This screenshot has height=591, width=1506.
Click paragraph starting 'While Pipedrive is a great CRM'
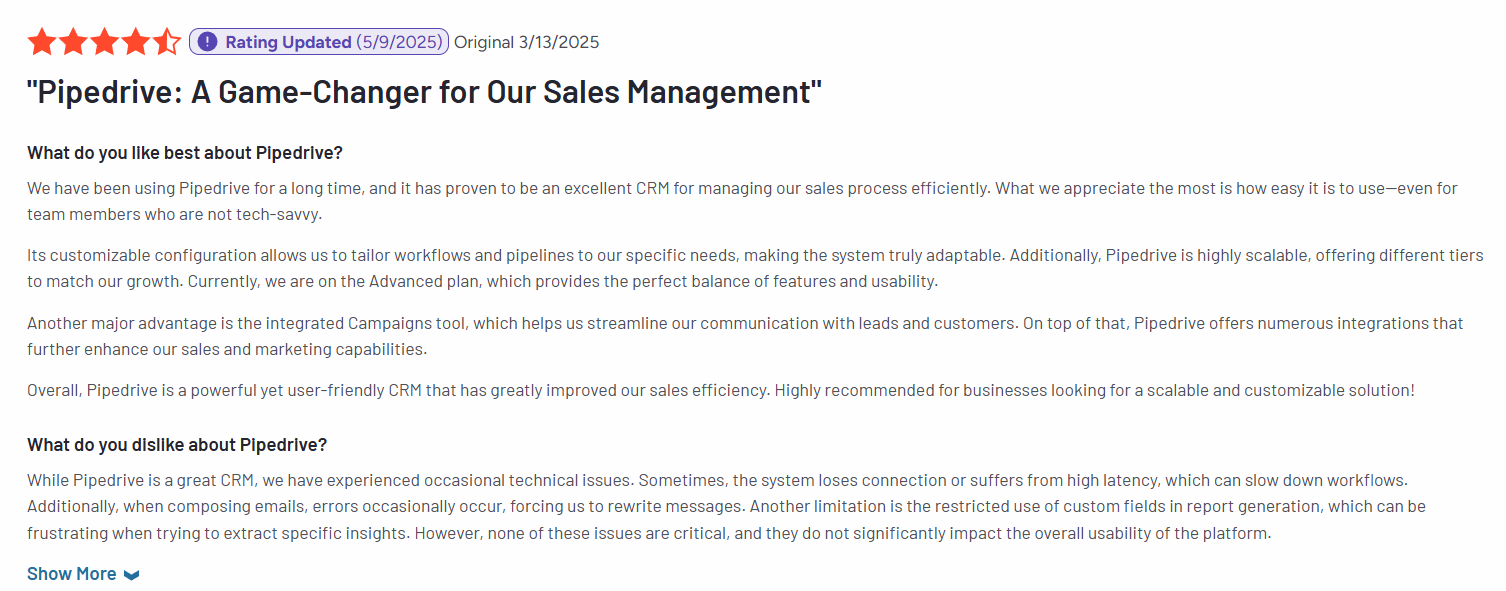coord(726,506)
